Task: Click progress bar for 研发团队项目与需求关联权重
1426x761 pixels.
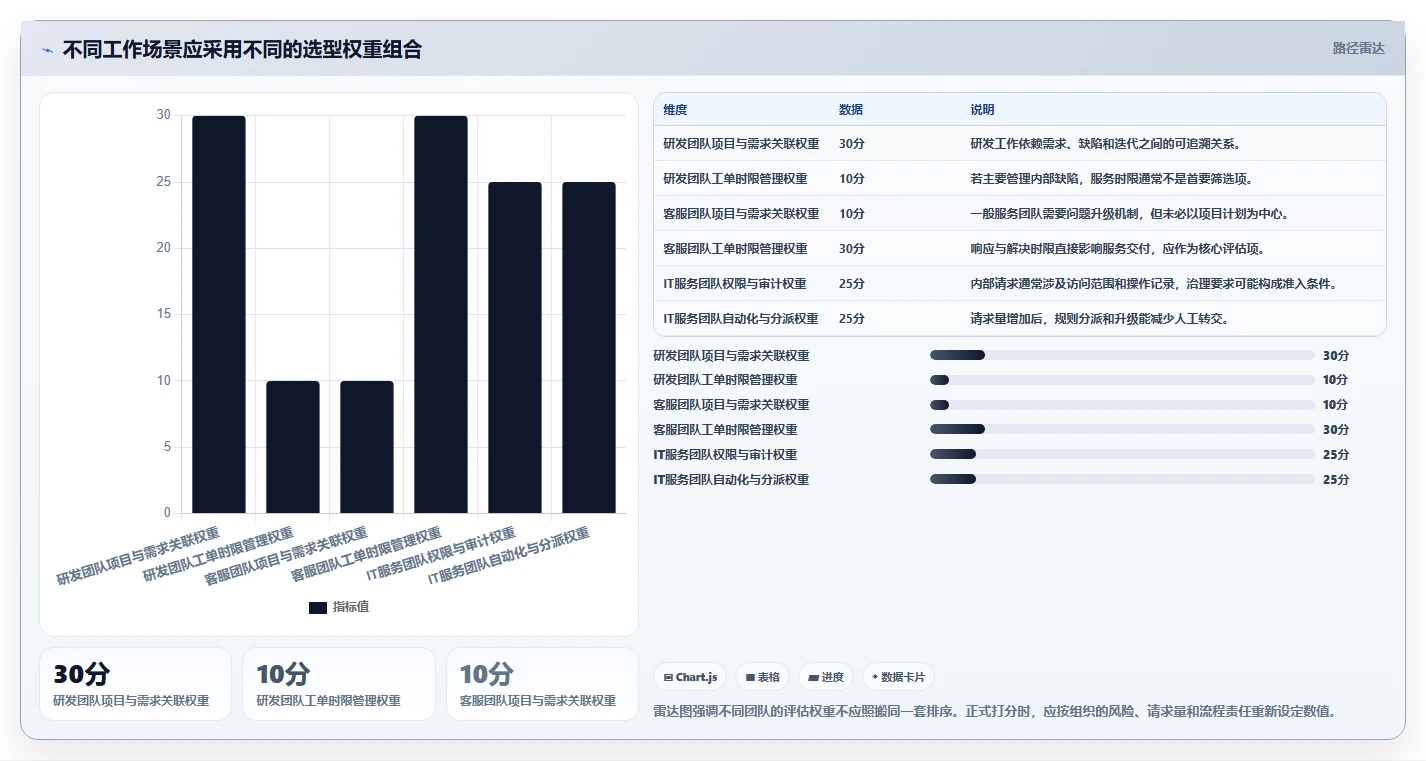Action: tap(1122, 355)
